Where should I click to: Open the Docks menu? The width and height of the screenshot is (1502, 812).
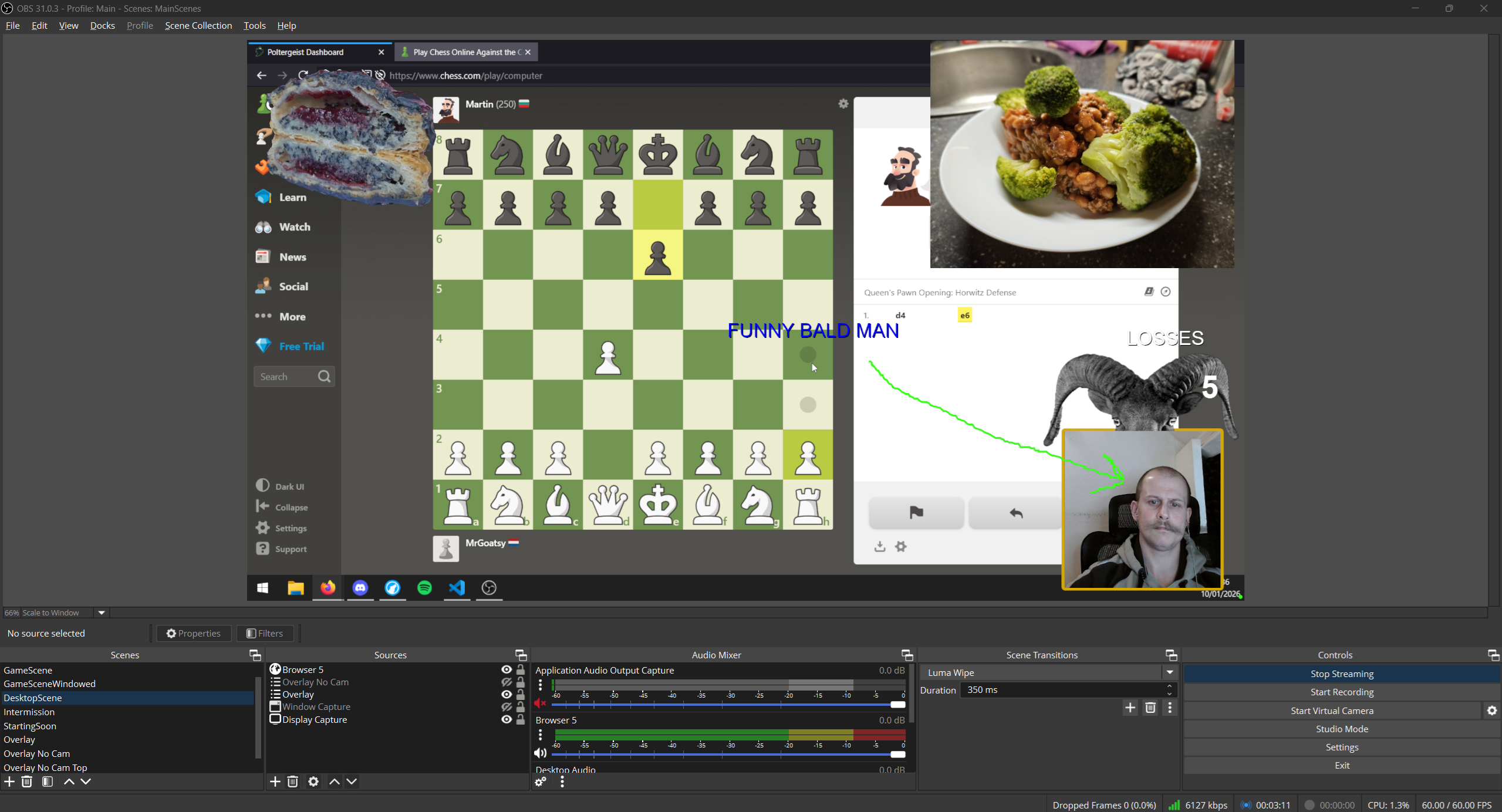pyautogui.click(x=102, y=25)
